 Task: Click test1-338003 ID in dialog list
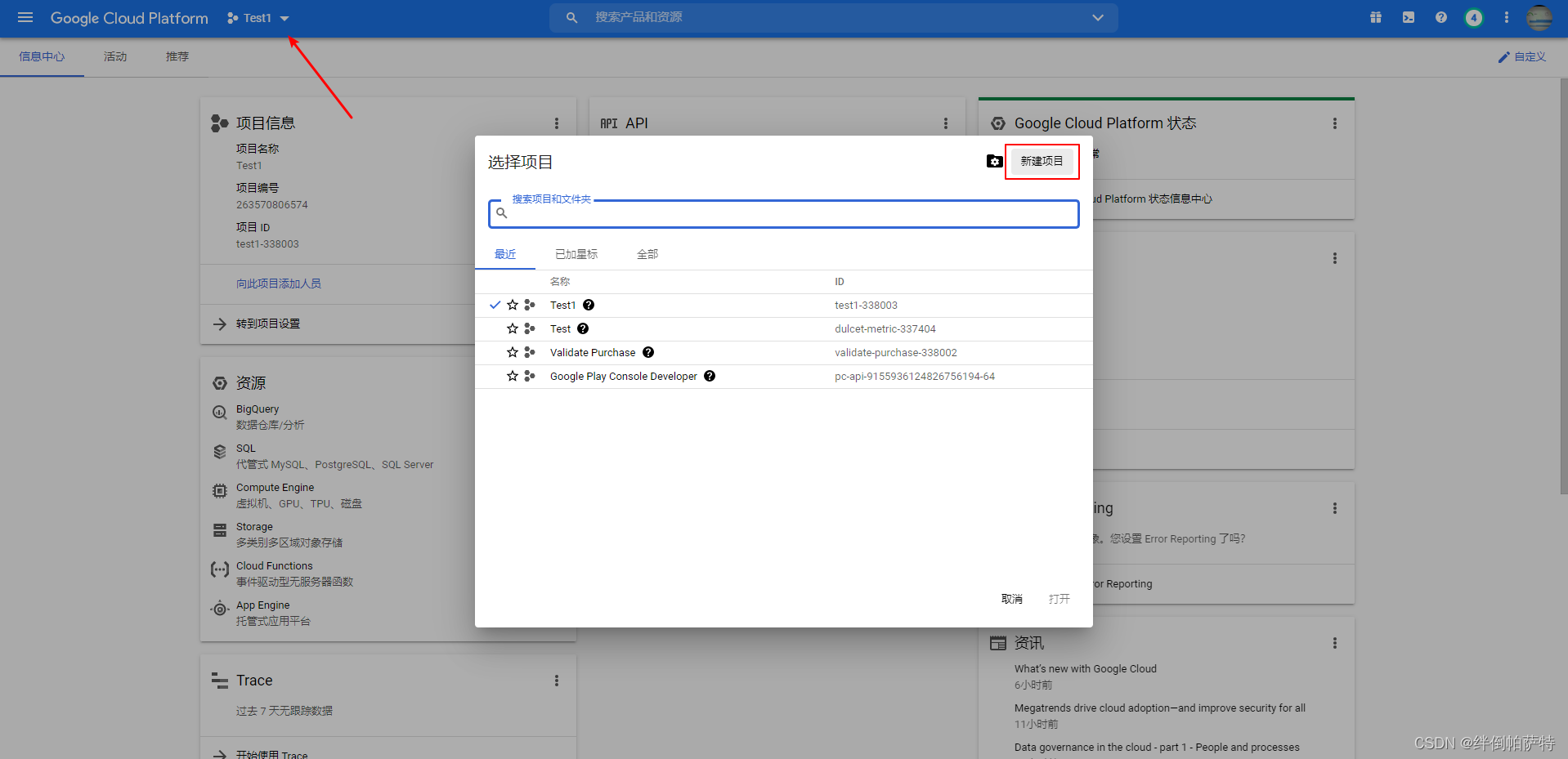point(866,305)
